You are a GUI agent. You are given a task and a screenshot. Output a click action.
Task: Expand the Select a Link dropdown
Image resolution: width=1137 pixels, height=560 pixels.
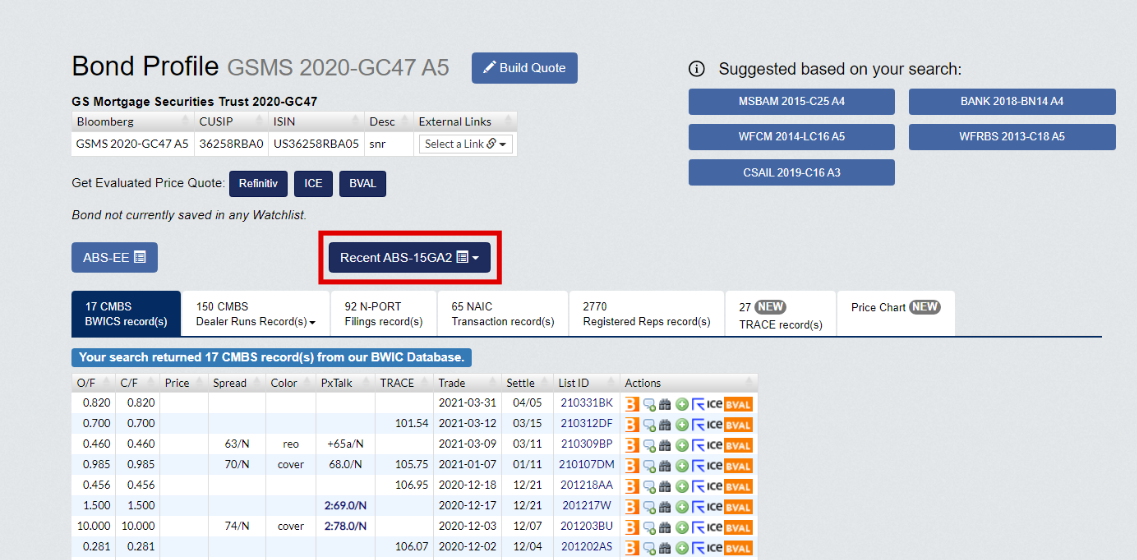point(465,144)
